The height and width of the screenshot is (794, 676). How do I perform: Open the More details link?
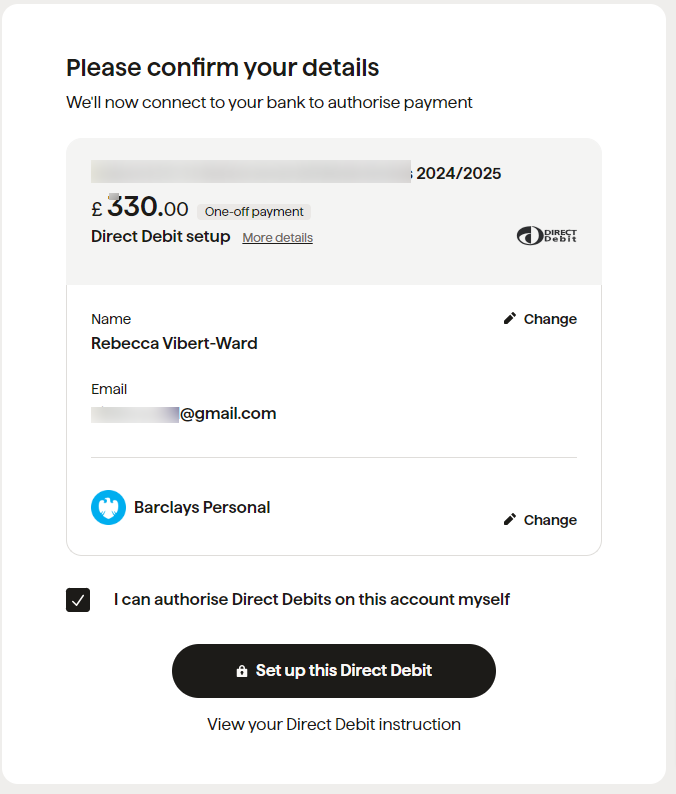click(277, 237)
